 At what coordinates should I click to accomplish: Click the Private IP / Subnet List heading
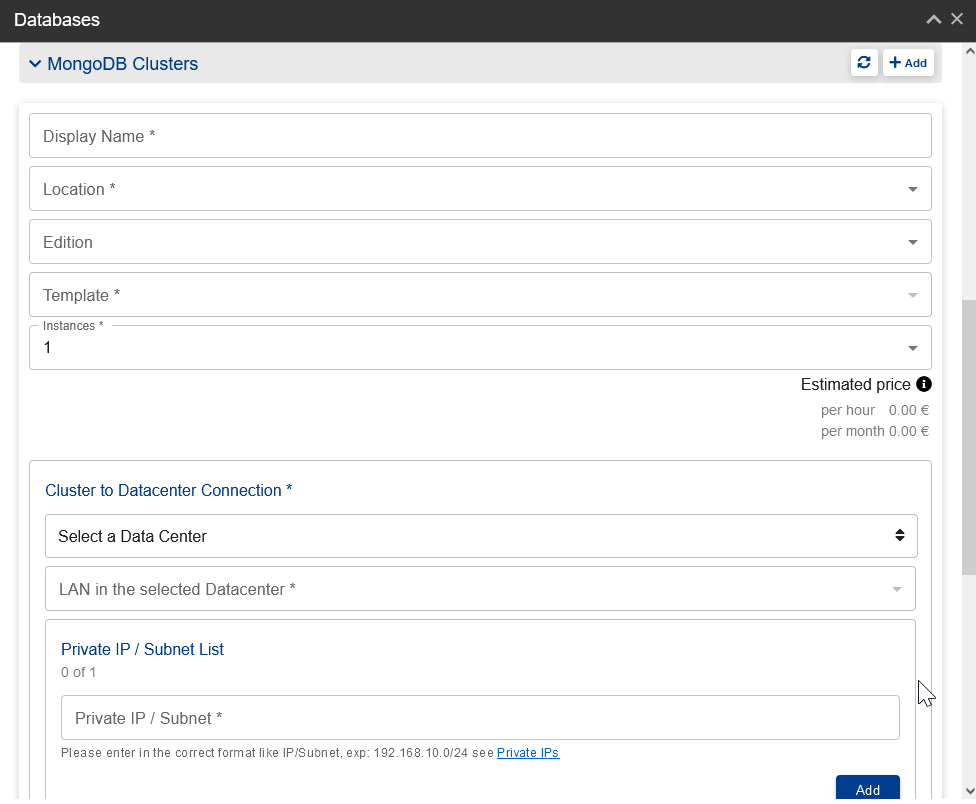point(142,649)
